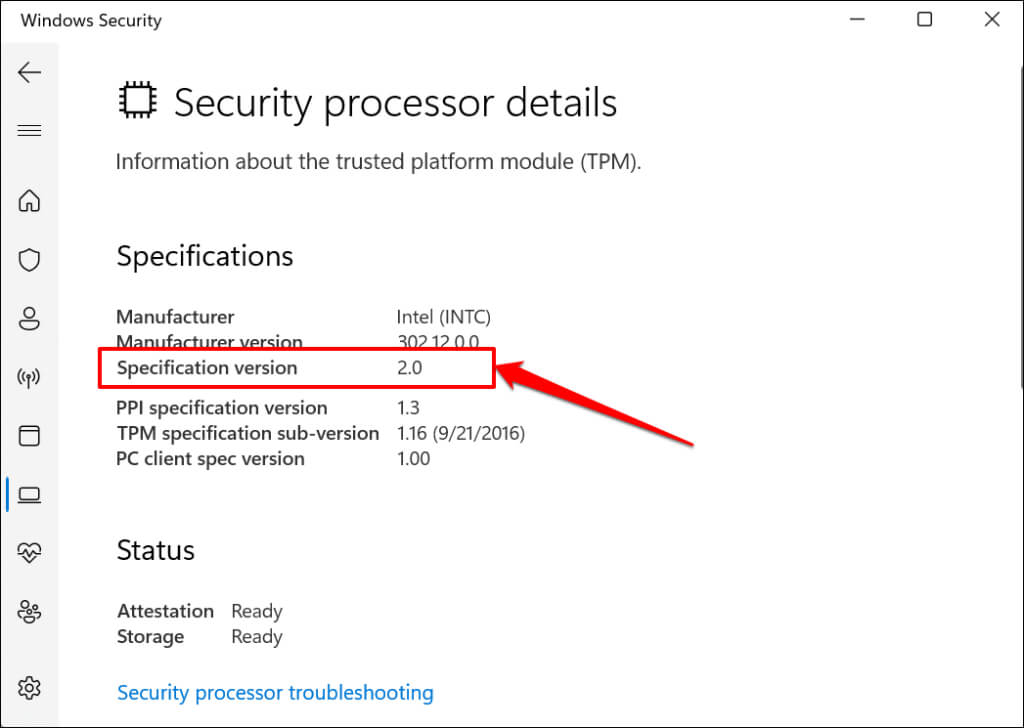
Task: Open Firewall & network protection icon
Action: pos(30,378)
